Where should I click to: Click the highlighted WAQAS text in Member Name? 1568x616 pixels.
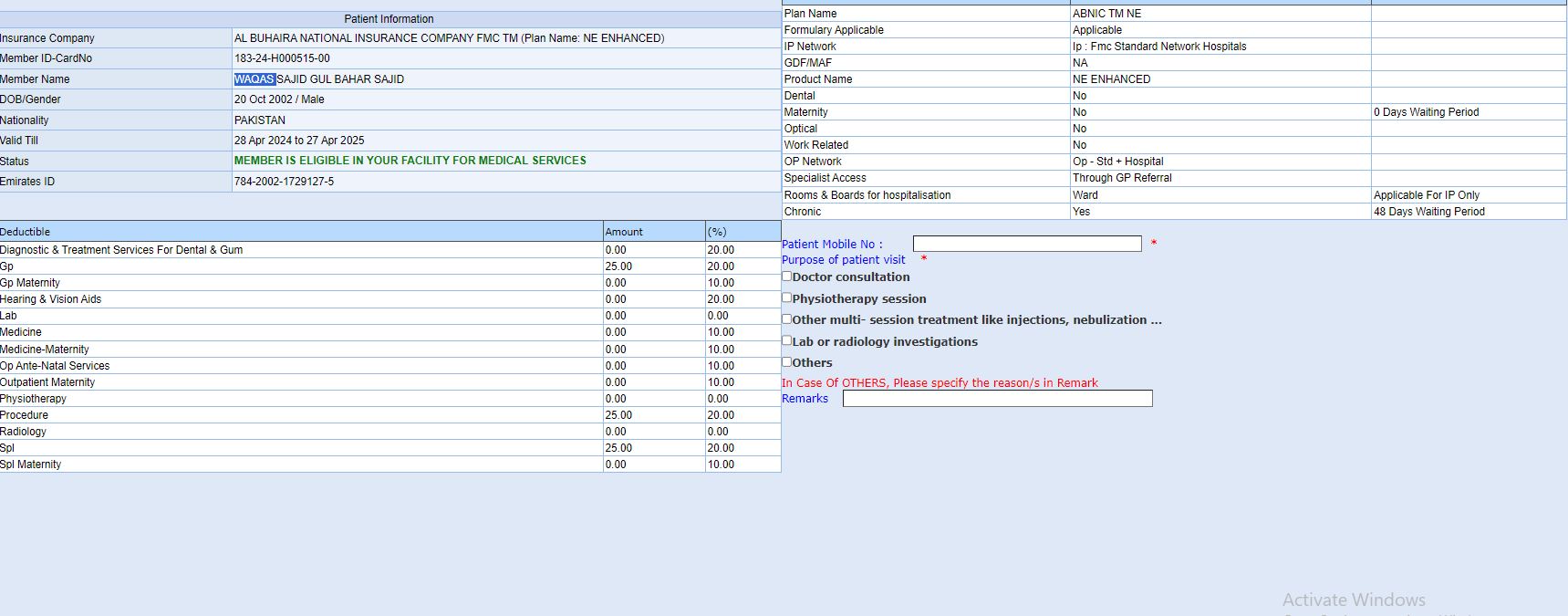click(254, 79)
